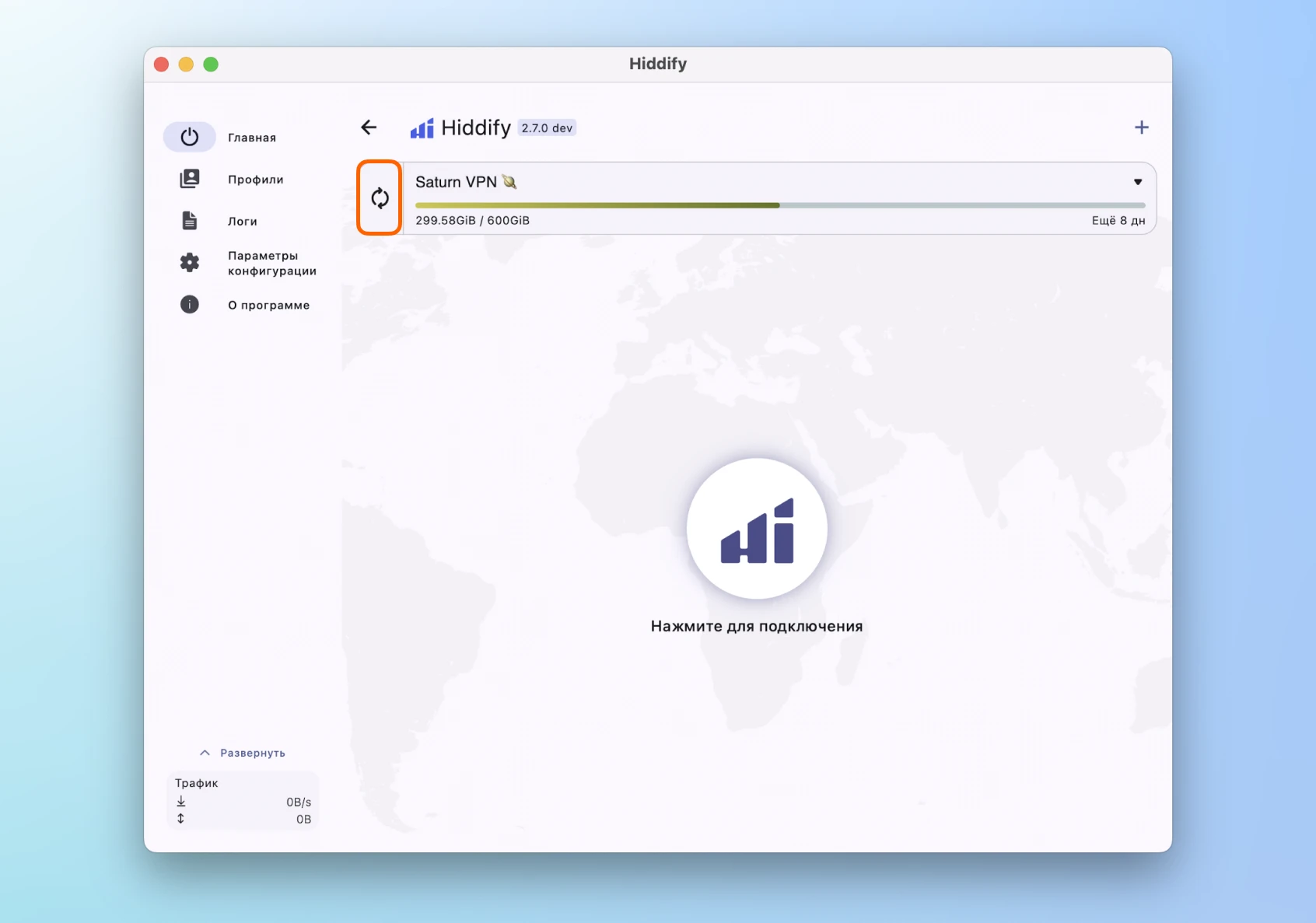Click the power icon in sidebar
The height and width of the screenshot is (923, 1316).
point(189,137)
